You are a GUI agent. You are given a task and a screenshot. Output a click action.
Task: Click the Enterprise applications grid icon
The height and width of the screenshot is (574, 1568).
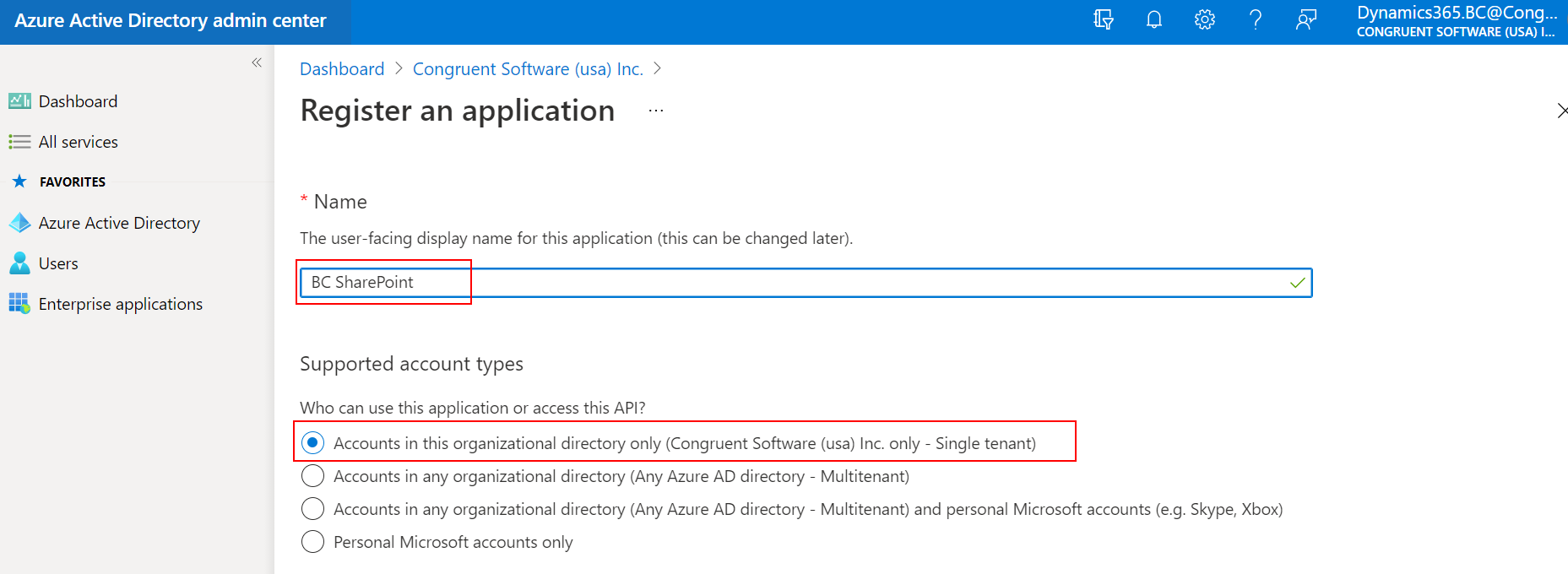point(19,304)
